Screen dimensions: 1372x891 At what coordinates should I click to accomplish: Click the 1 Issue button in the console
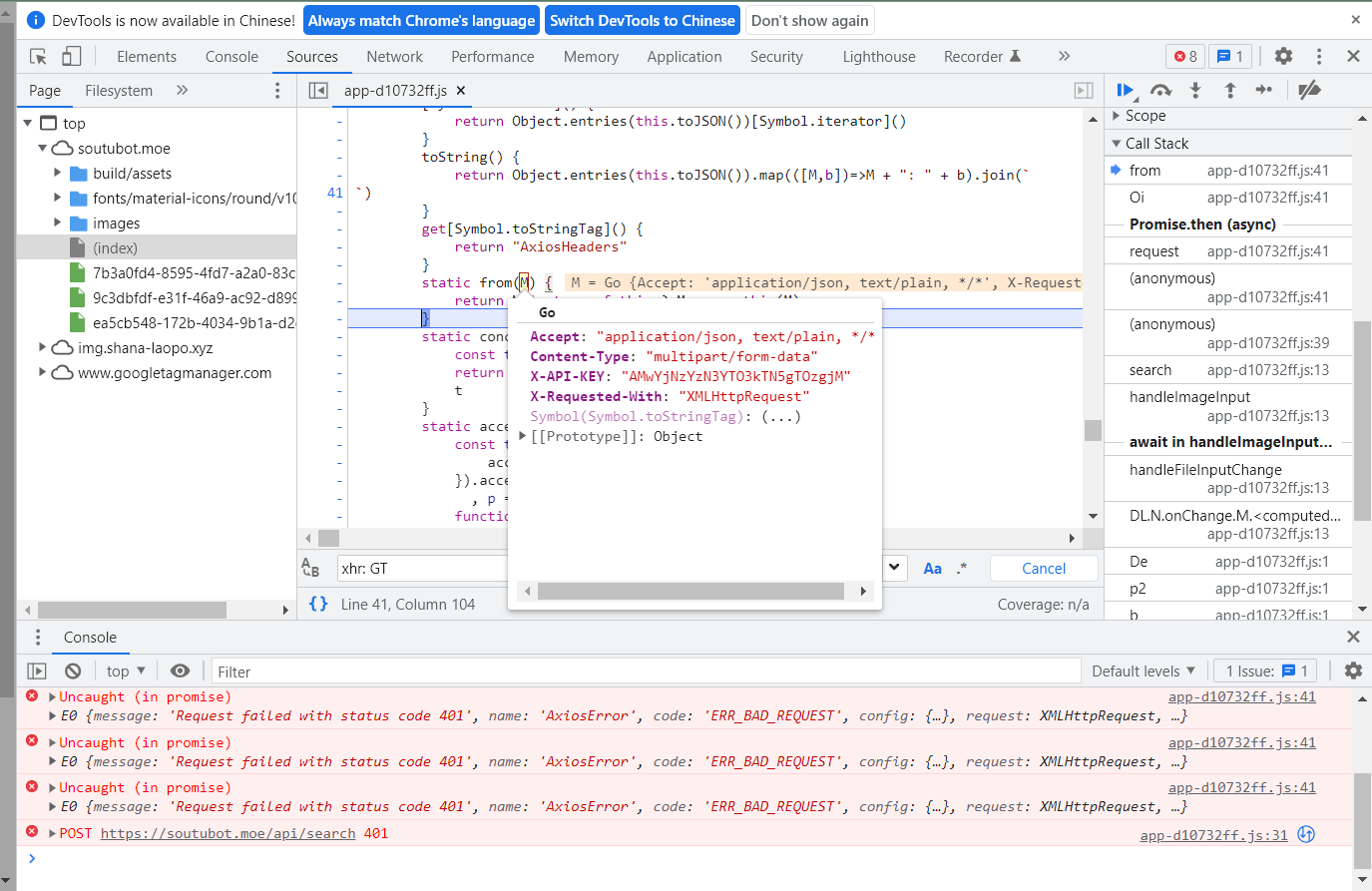coord(1265,671)
